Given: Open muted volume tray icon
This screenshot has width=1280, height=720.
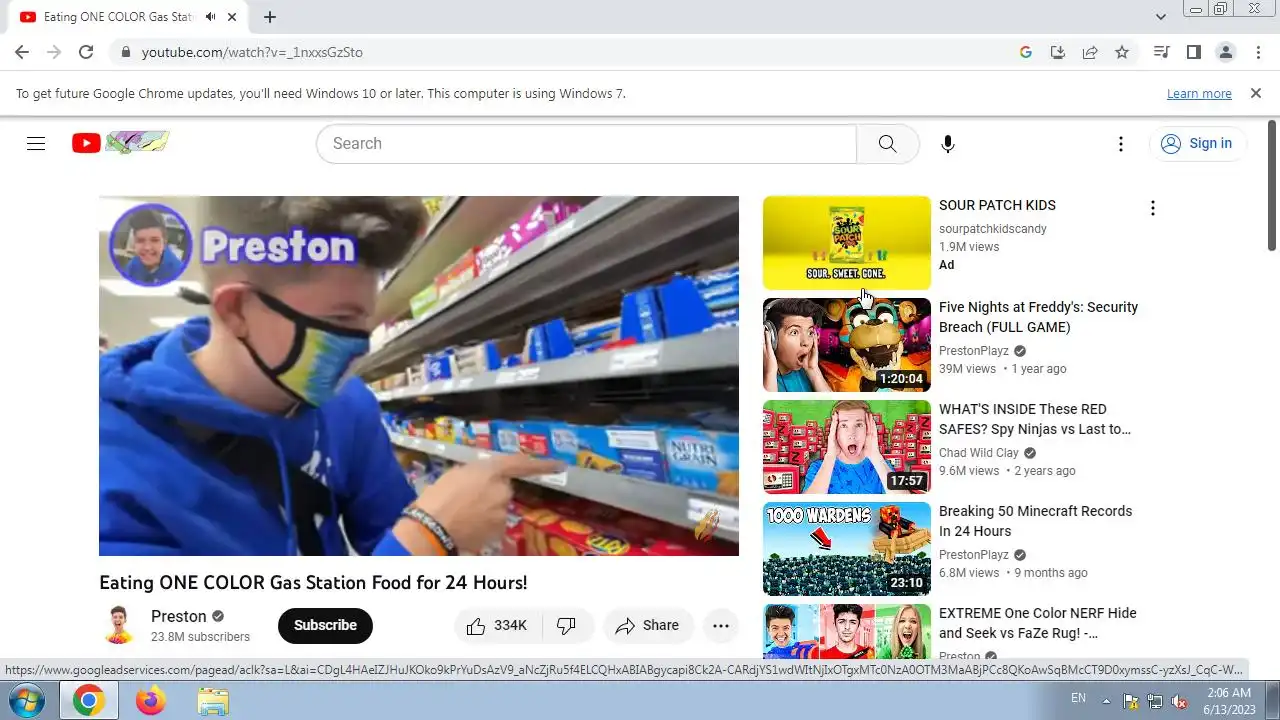Looking at the screenshot, I should coord(1179,701).
